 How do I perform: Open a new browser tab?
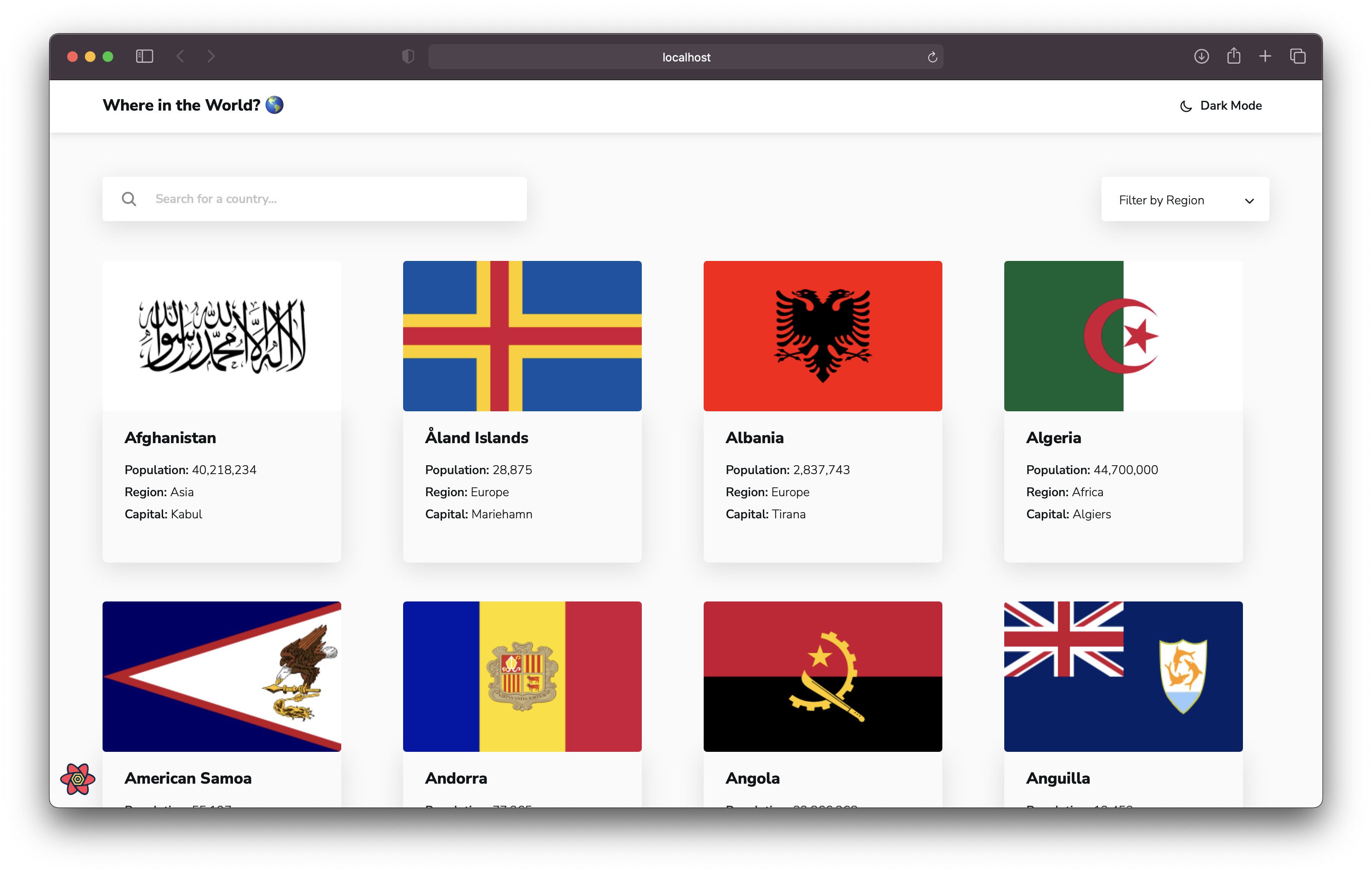pyautogui.click(x=1265, y=56)
